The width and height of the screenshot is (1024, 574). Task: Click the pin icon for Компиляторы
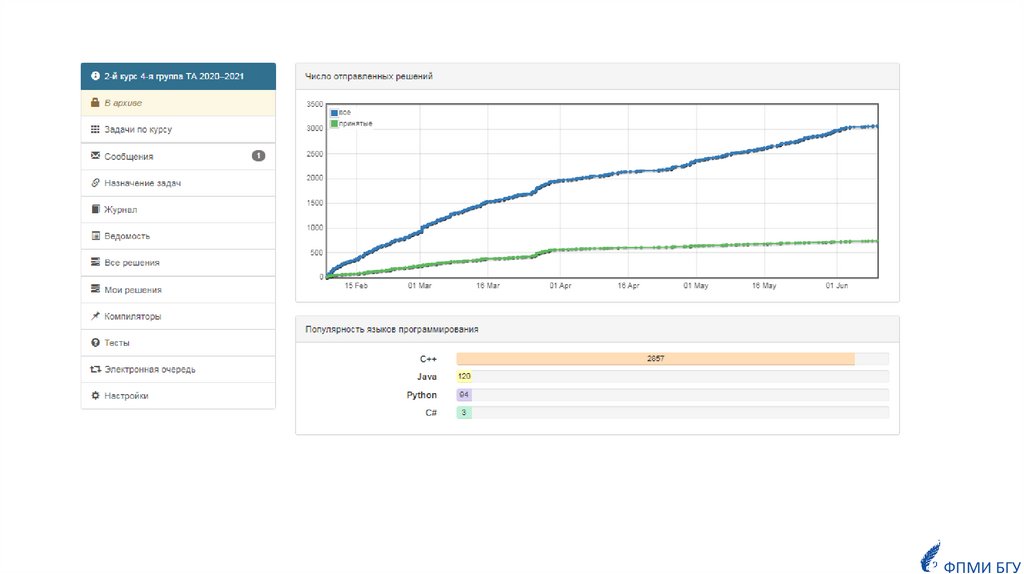pos(95,316)
